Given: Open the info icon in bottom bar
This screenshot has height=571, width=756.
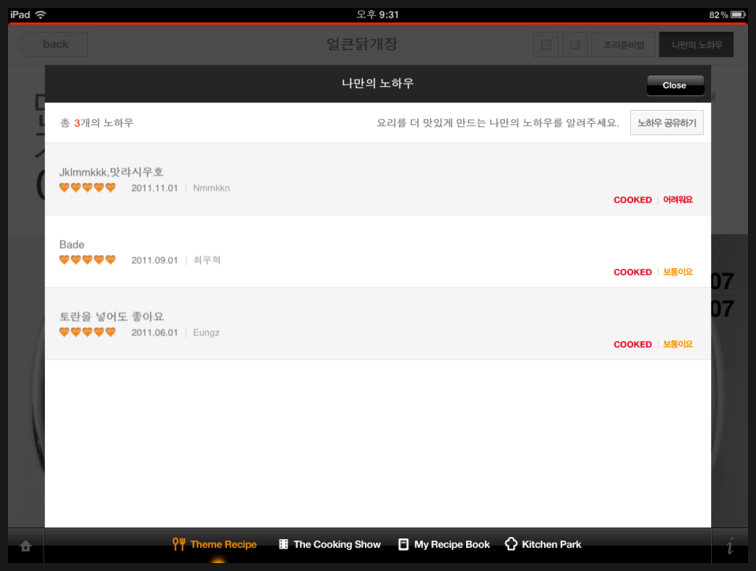Looking at the screenshot, I should (730, 545).
